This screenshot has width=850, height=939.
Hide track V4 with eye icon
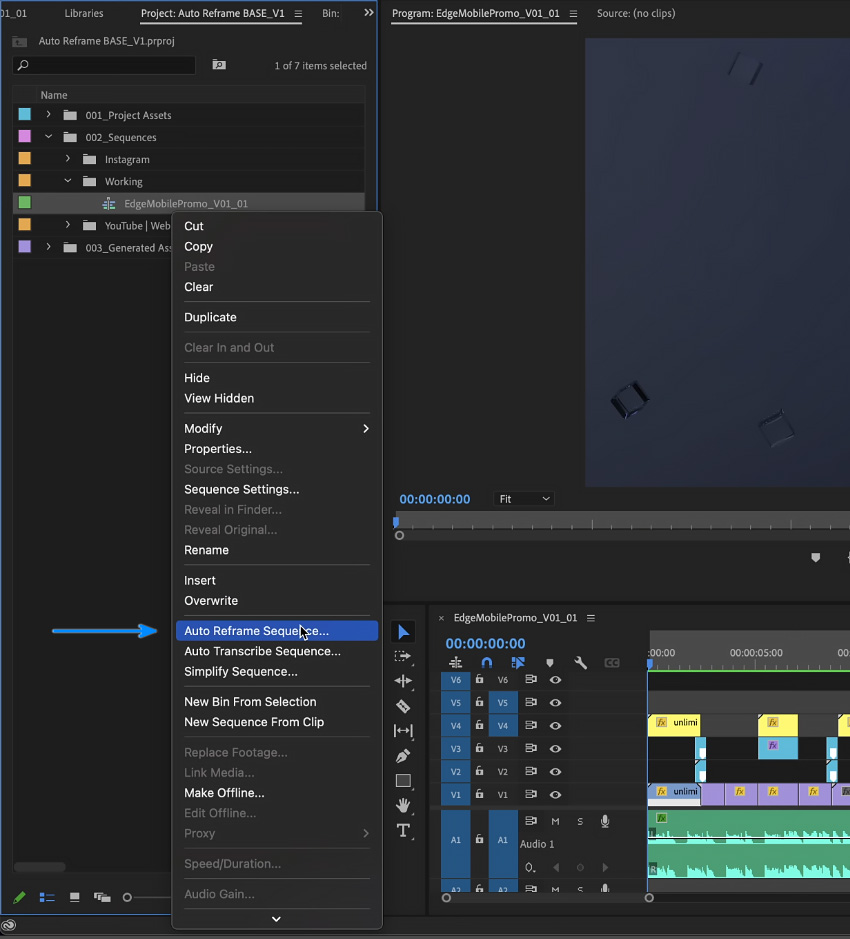555,725
